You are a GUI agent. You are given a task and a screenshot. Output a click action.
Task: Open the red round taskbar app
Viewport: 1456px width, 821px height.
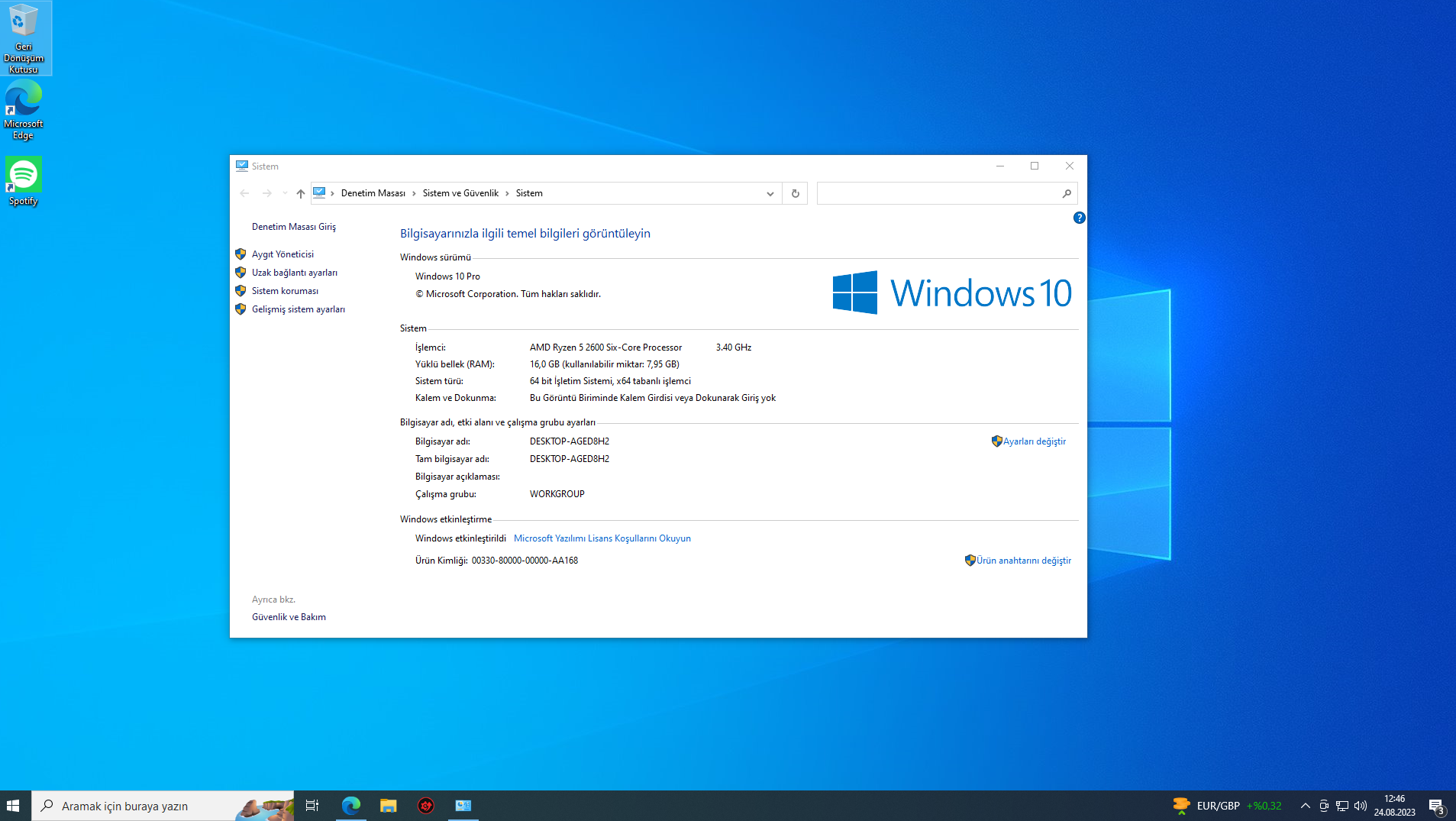pyautogui.click(x=425, y=806)
